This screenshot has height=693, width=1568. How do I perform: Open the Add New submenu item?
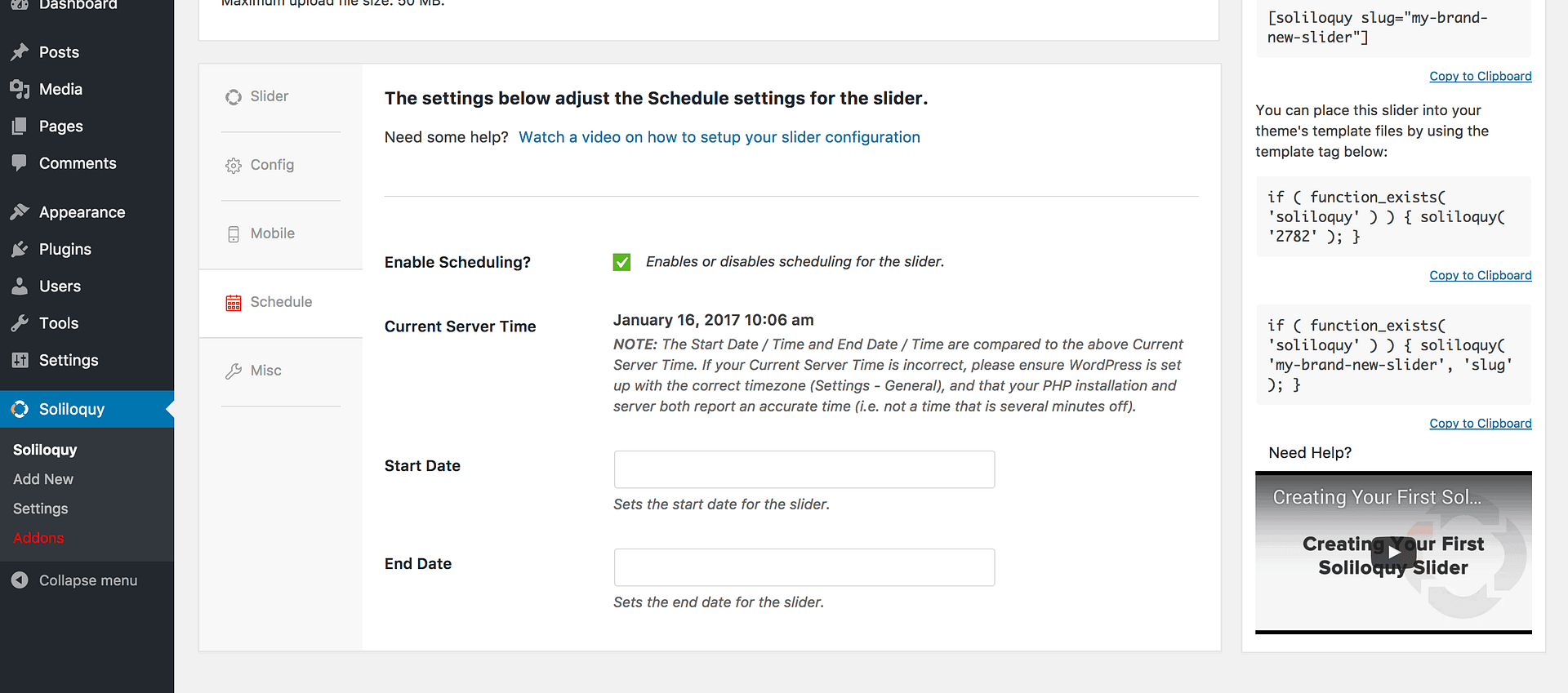click(x=43, y=479)
